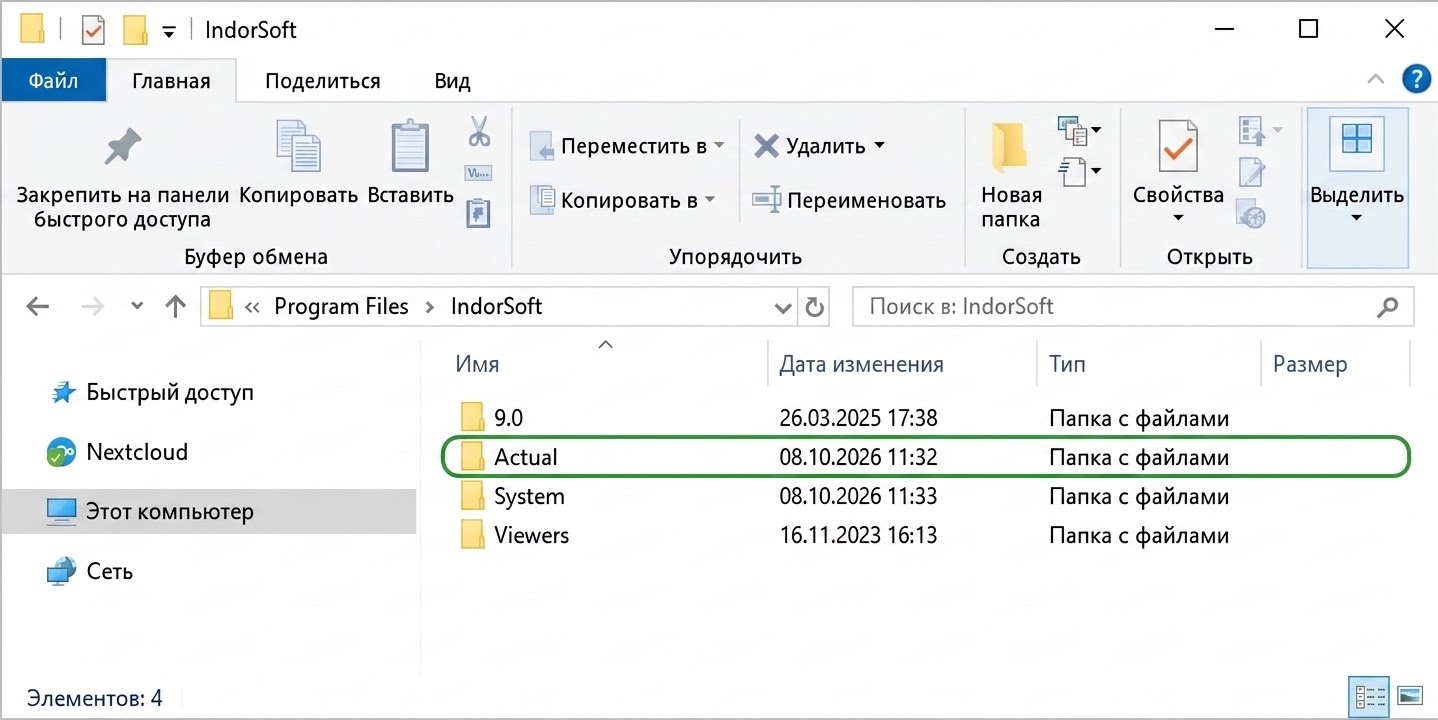Expand the recent locations arrow beside forward
The image size is (1438, 720).
tap(136, 307)
